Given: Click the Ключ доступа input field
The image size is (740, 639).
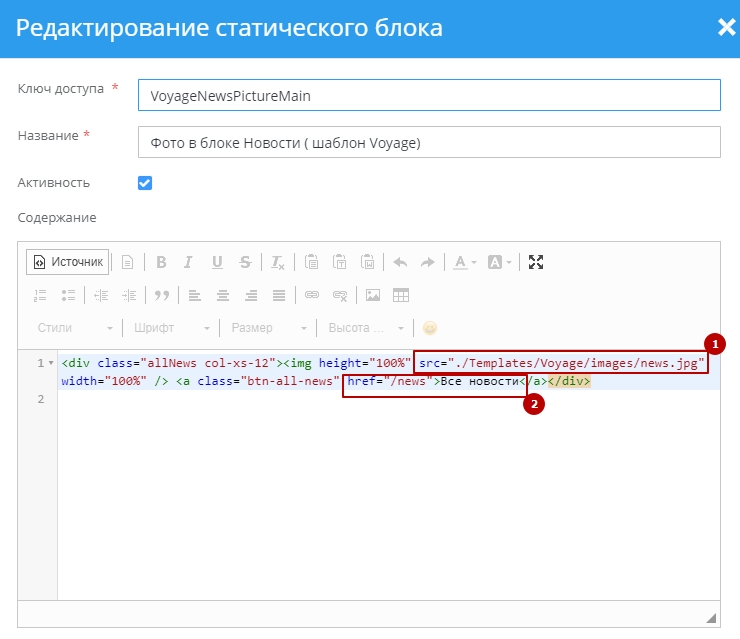Looking at the screenshot, I should tap(429, 96).
